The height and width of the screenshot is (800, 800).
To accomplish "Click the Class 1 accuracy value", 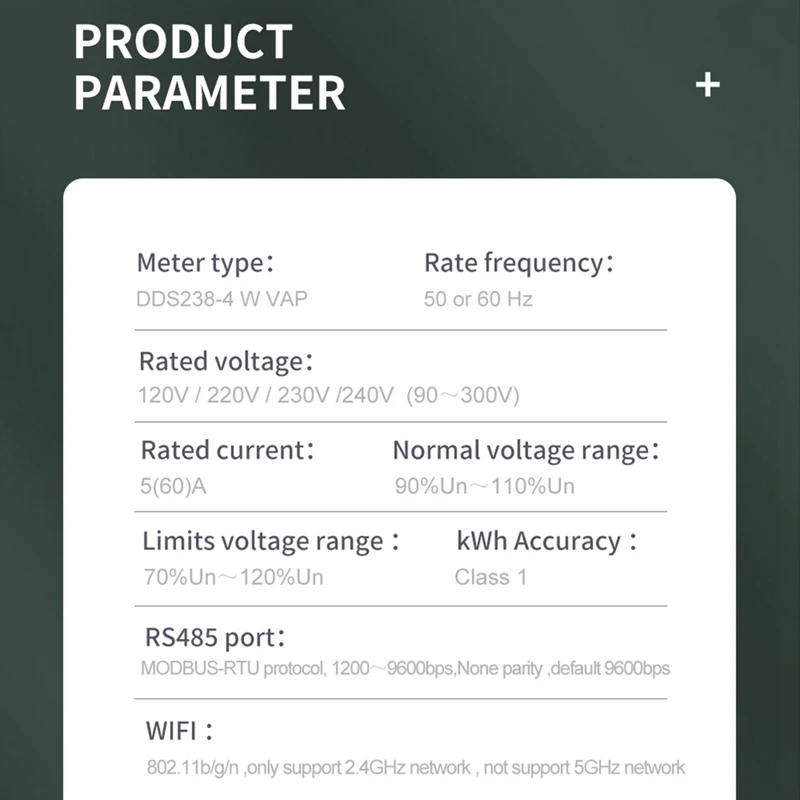I will (490, 577).
